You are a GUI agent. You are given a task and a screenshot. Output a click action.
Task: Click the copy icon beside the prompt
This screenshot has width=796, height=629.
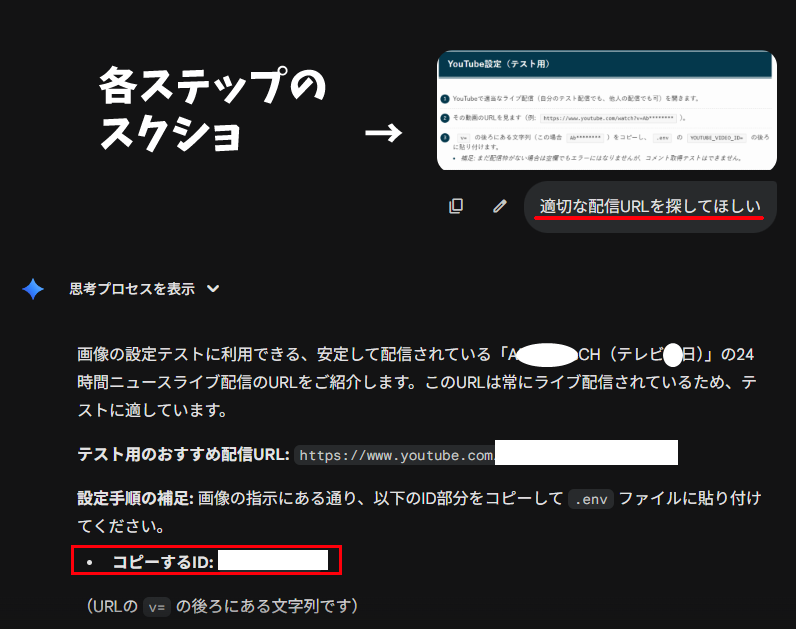point(456,206)
